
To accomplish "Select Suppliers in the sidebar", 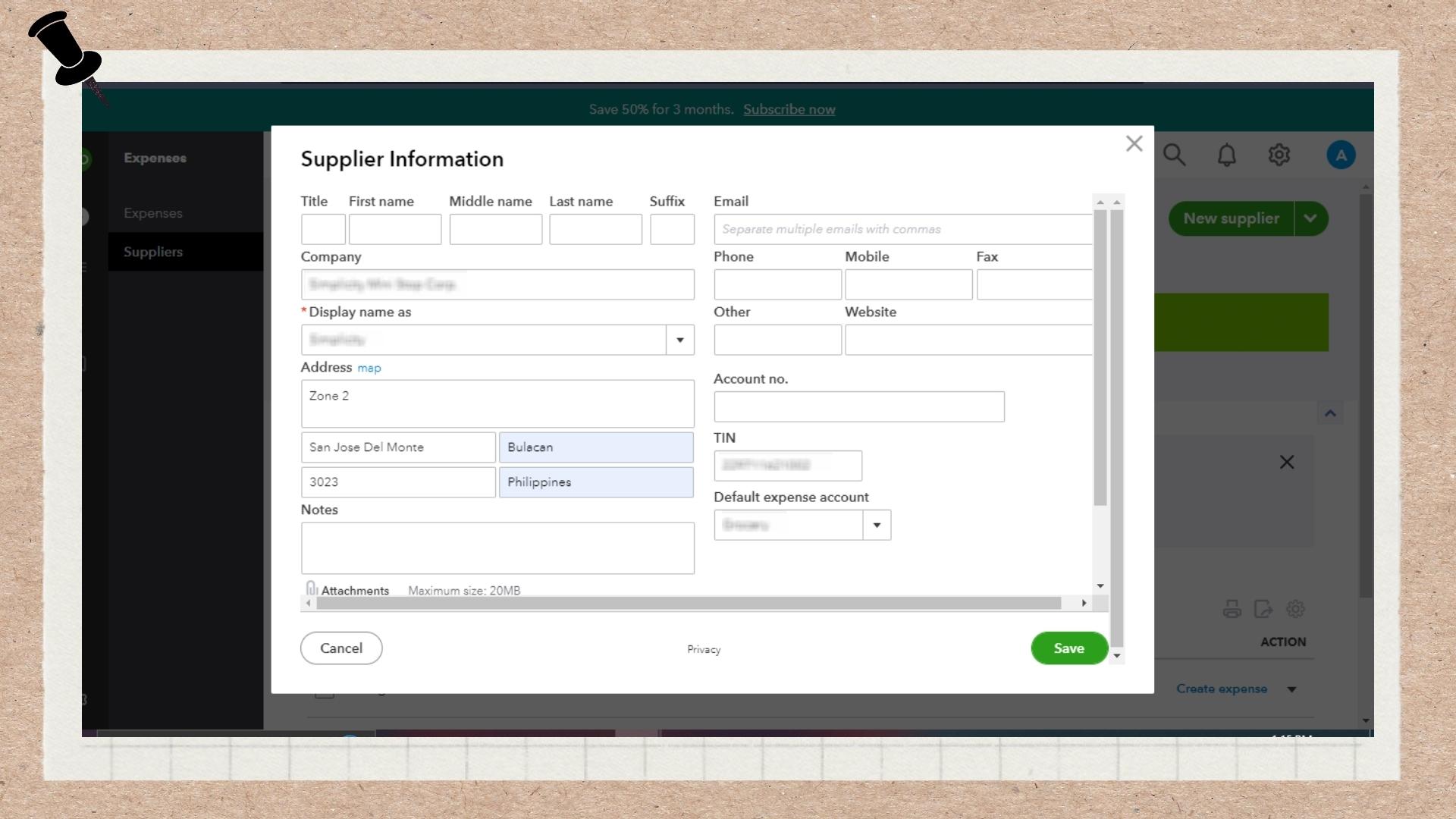I will [x=153, y=252].
